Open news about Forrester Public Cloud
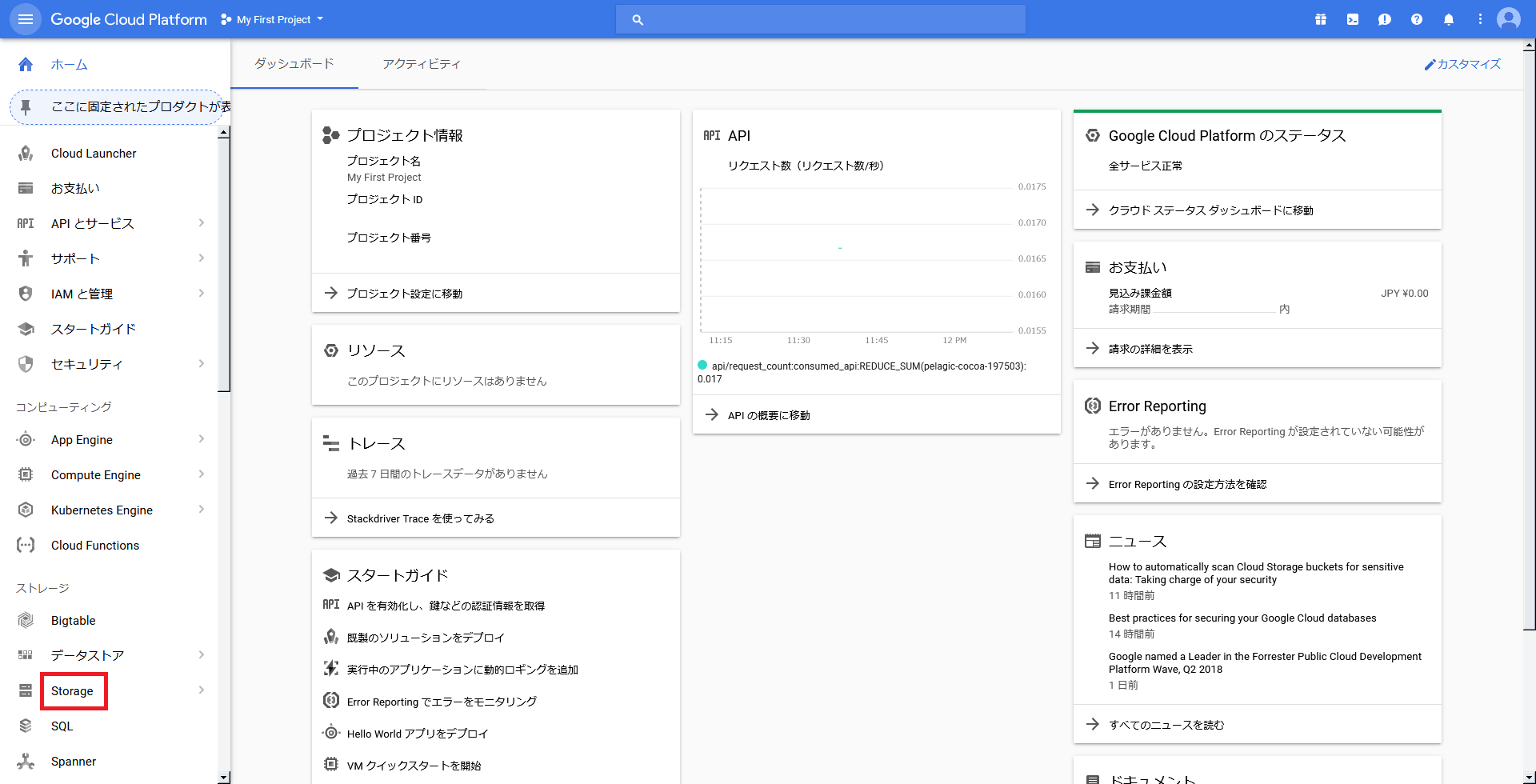Screen dimensions: 1536x784 coord(1265,662)
